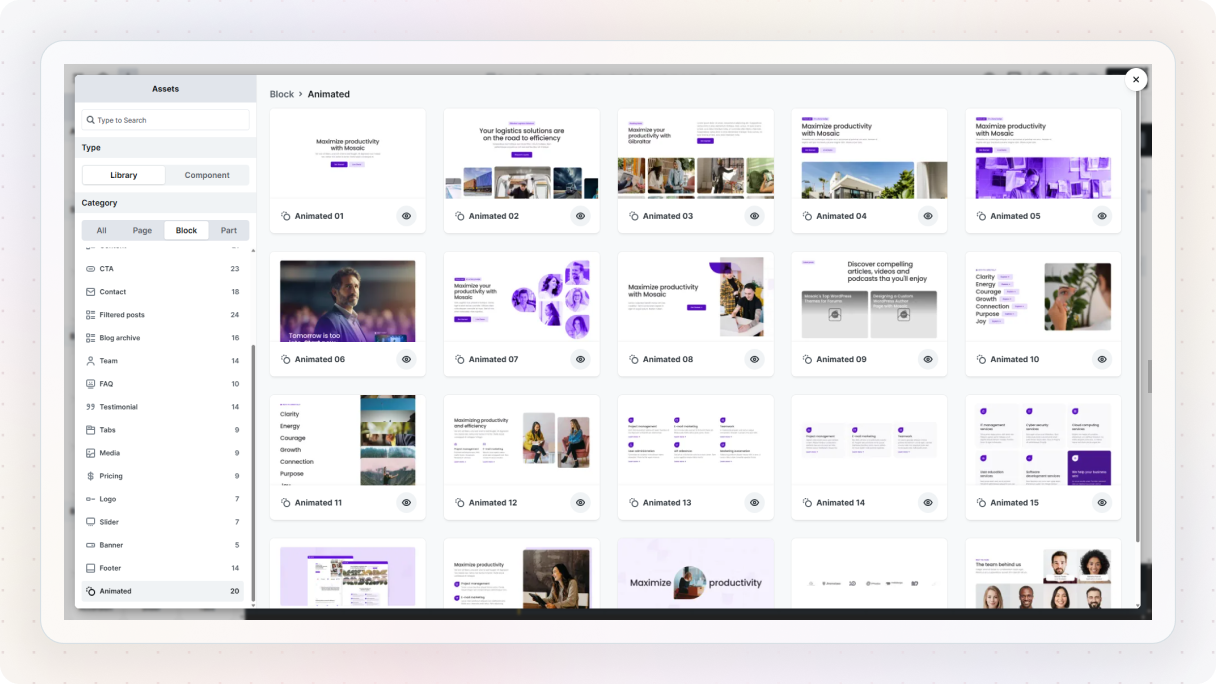Preview Animated 03 with the eye icon
1216x684 pixels.
click(754, 216)
